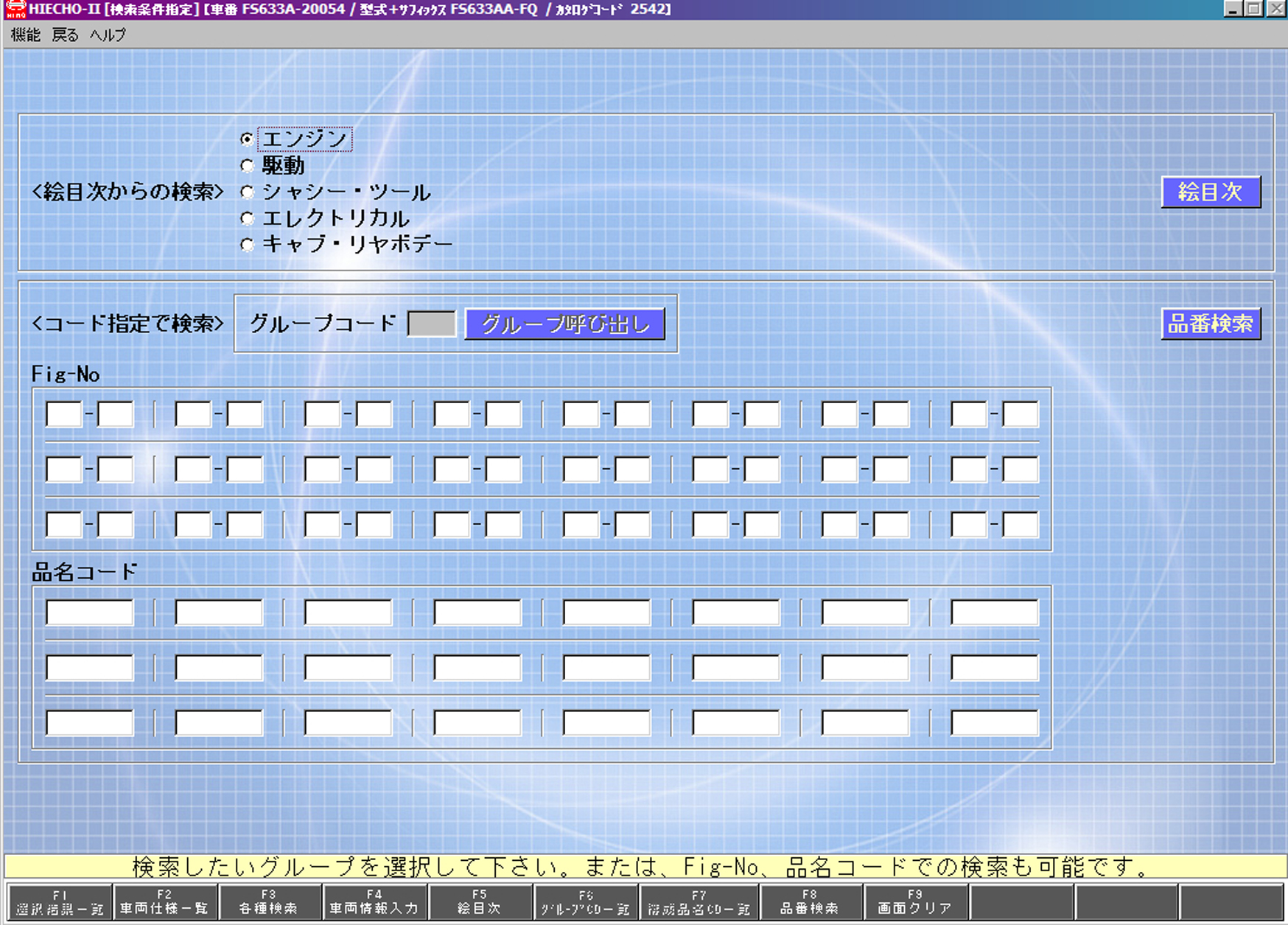Select the エレクトリカル radio button
This screenshot has width=1288, height=925.
(x=248, y=219)
